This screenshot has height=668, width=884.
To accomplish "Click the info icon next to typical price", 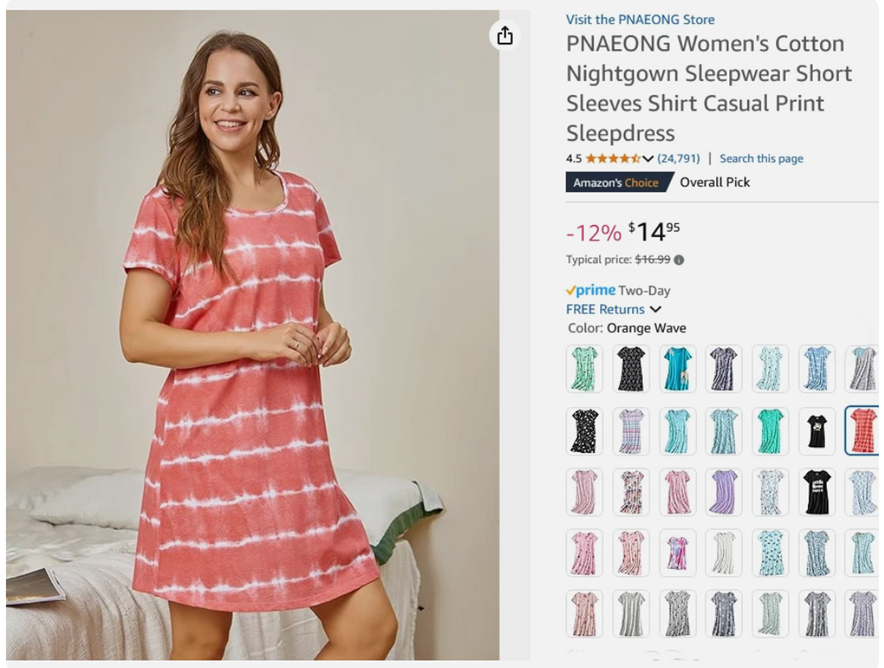I will (678, 259).
